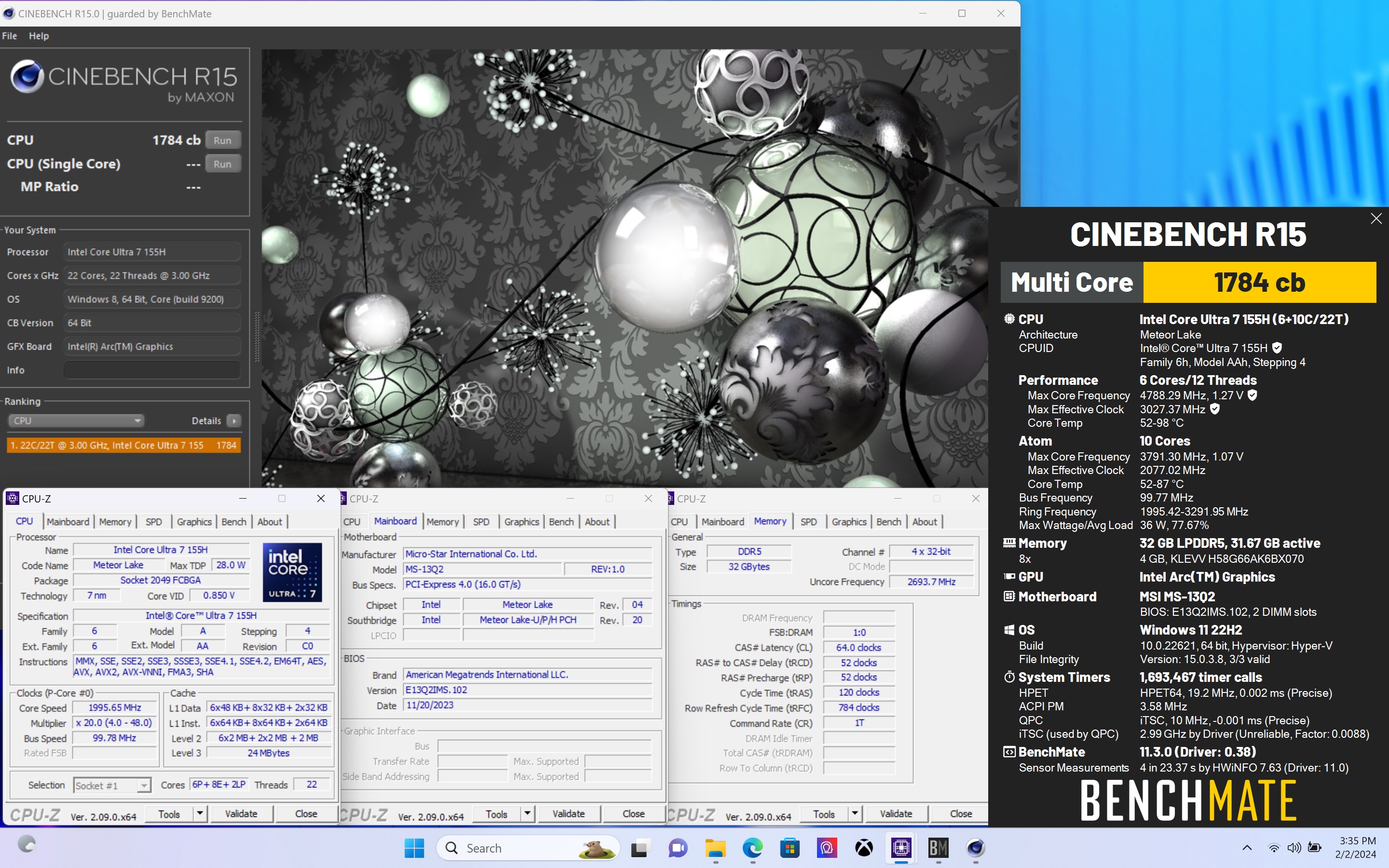Click Validate in Mainboard CPU-Z window

coord(568,814)
